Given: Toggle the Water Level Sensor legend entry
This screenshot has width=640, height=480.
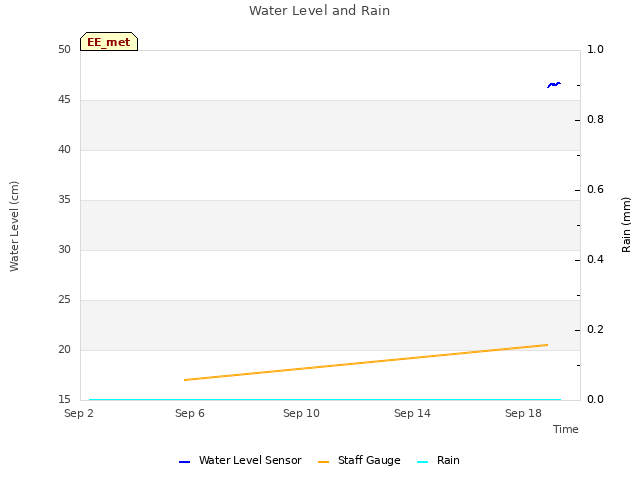Looking at the screenshot, I should tap(240, 460).
